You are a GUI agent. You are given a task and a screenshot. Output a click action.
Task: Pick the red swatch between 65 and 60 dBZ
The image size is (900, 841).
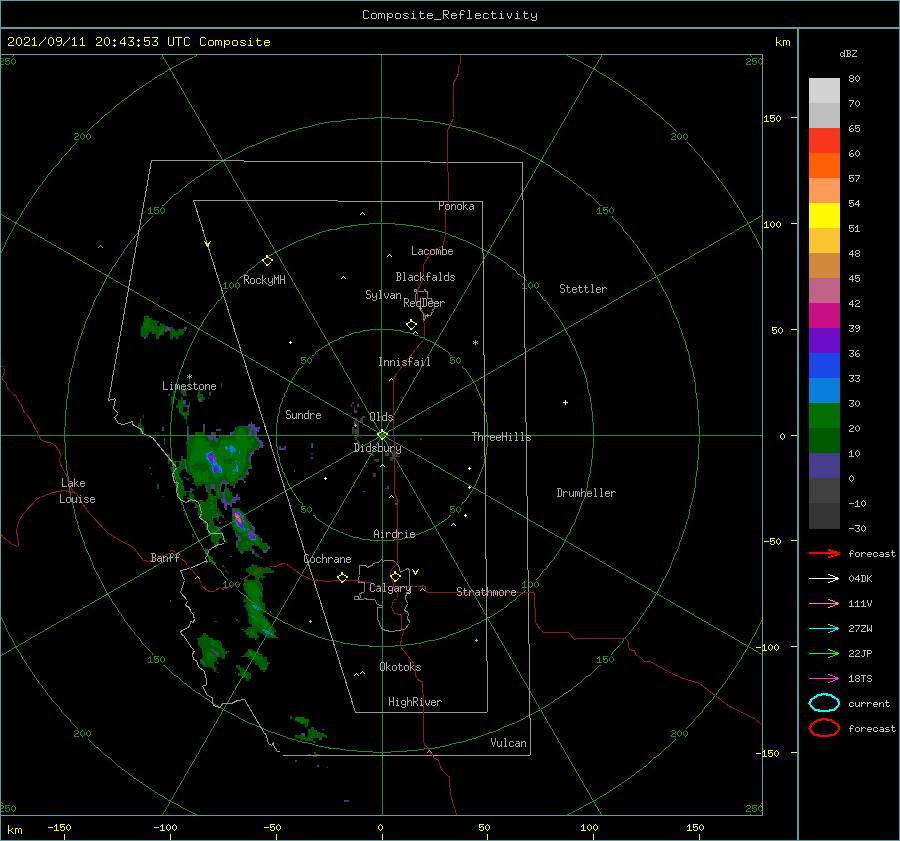824,141
